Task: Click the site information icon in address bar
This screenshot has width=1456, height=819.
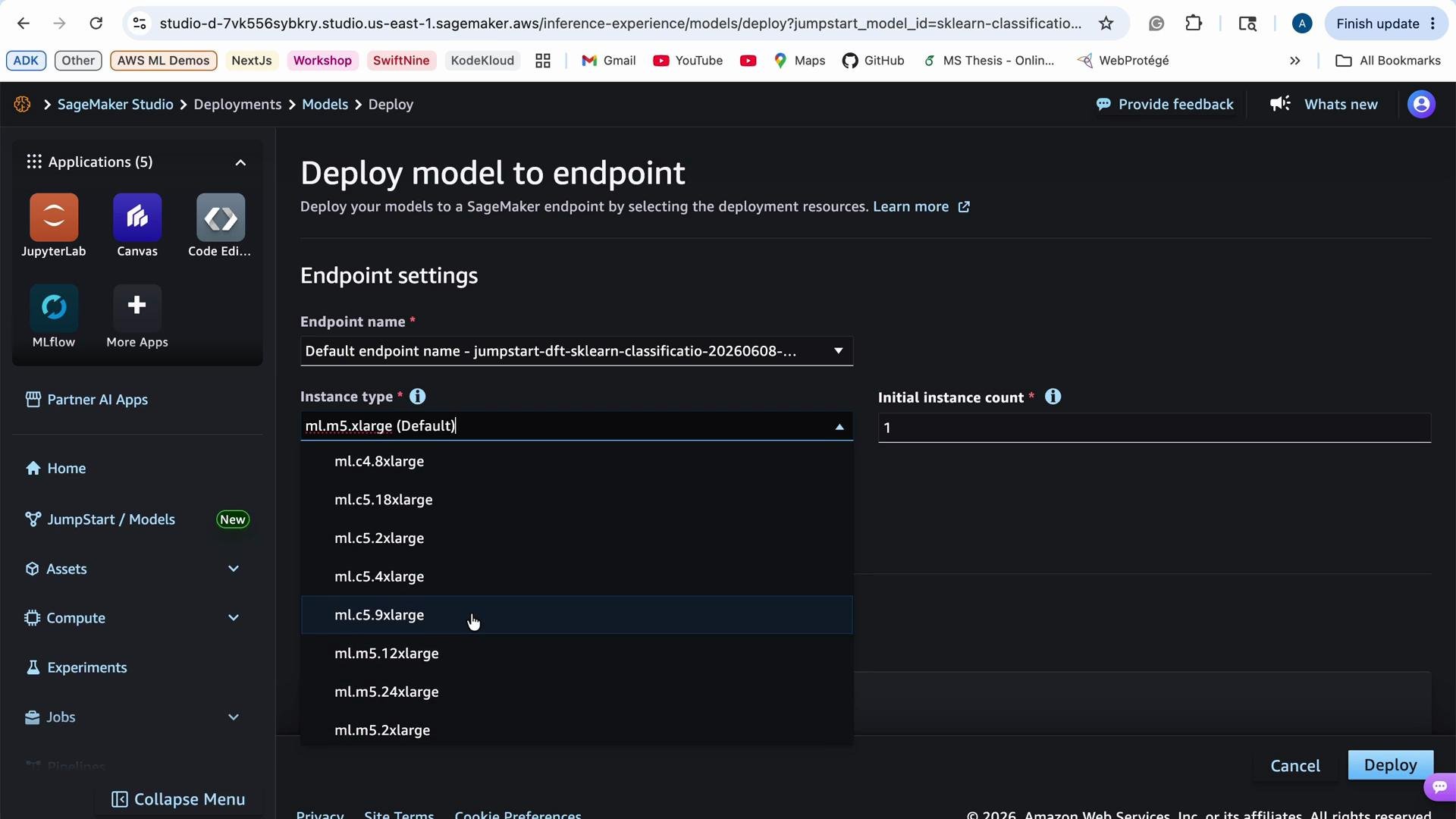Action: 140,24
